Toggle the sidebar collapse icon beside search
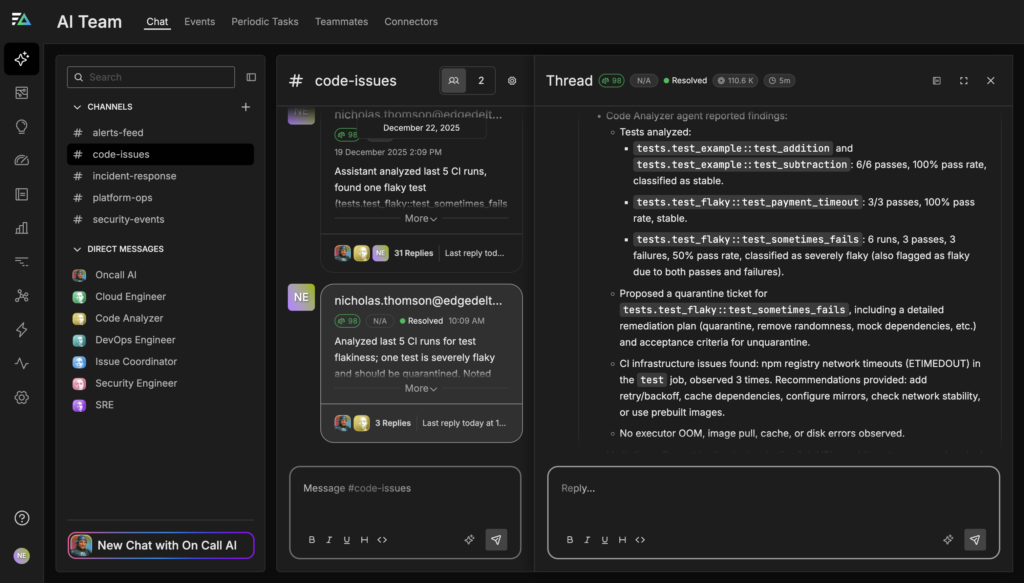The image size is (1024, 583). (x=251, y=77)
